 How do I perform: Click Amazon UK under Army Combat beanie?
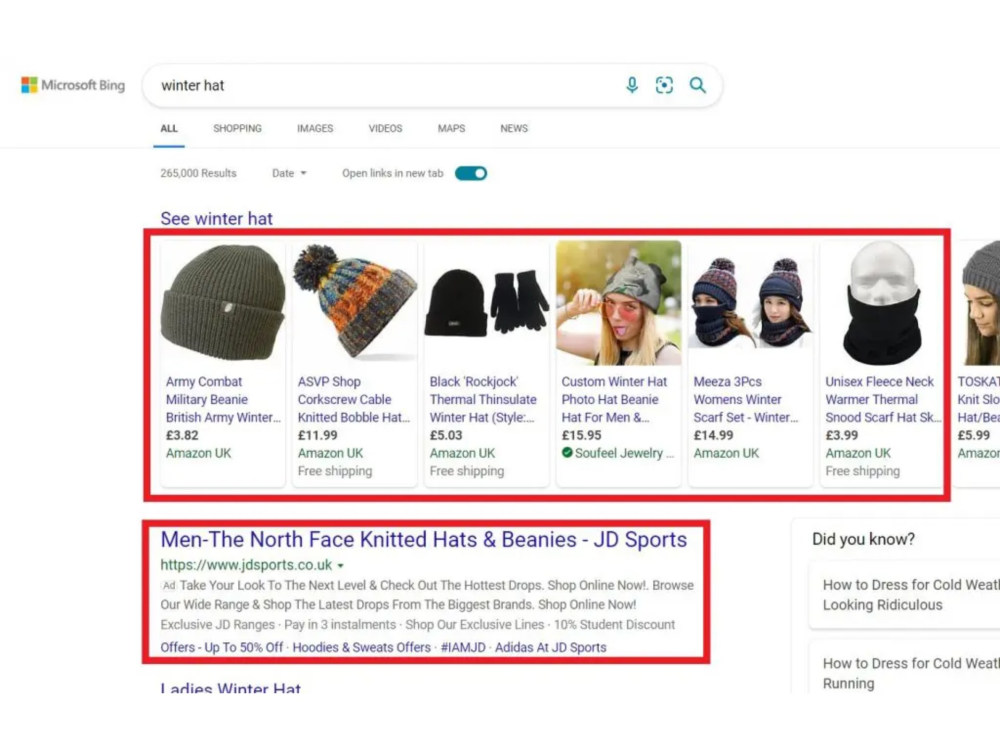(198, 453)
